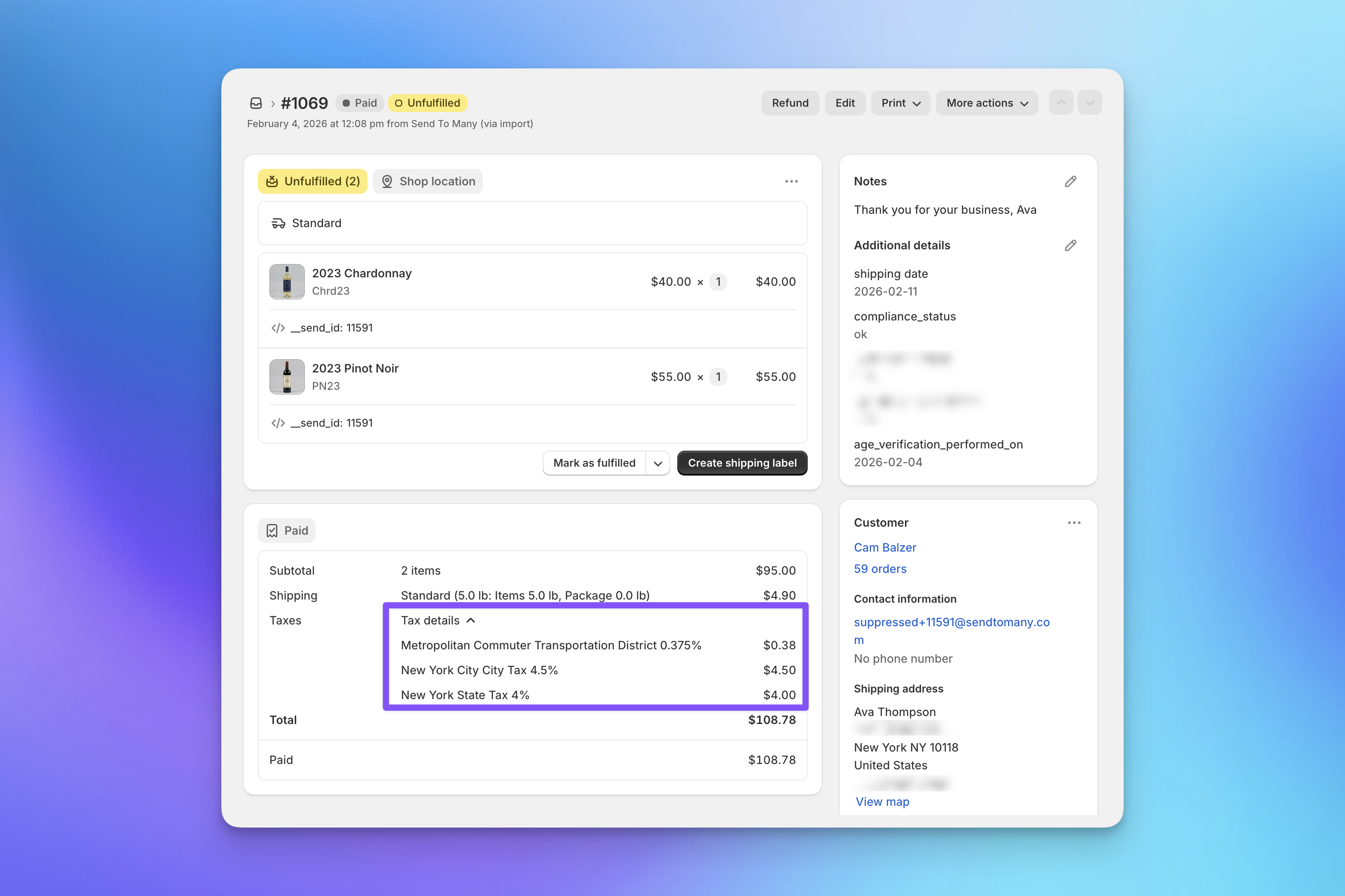The image size is (1345, 896).
Task: Click the shipping truck icon beside Standard
Action: click(x=278, y=223)
